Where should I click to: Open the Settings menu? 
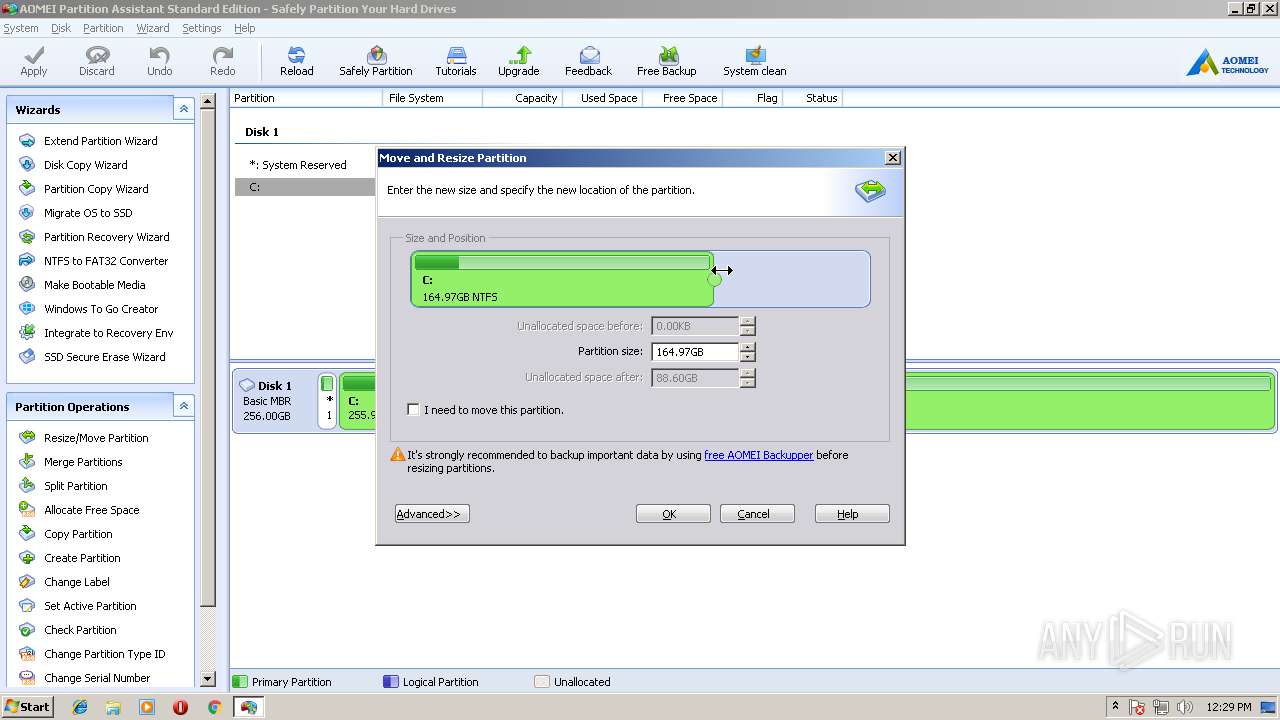click(x=202, y=28)
